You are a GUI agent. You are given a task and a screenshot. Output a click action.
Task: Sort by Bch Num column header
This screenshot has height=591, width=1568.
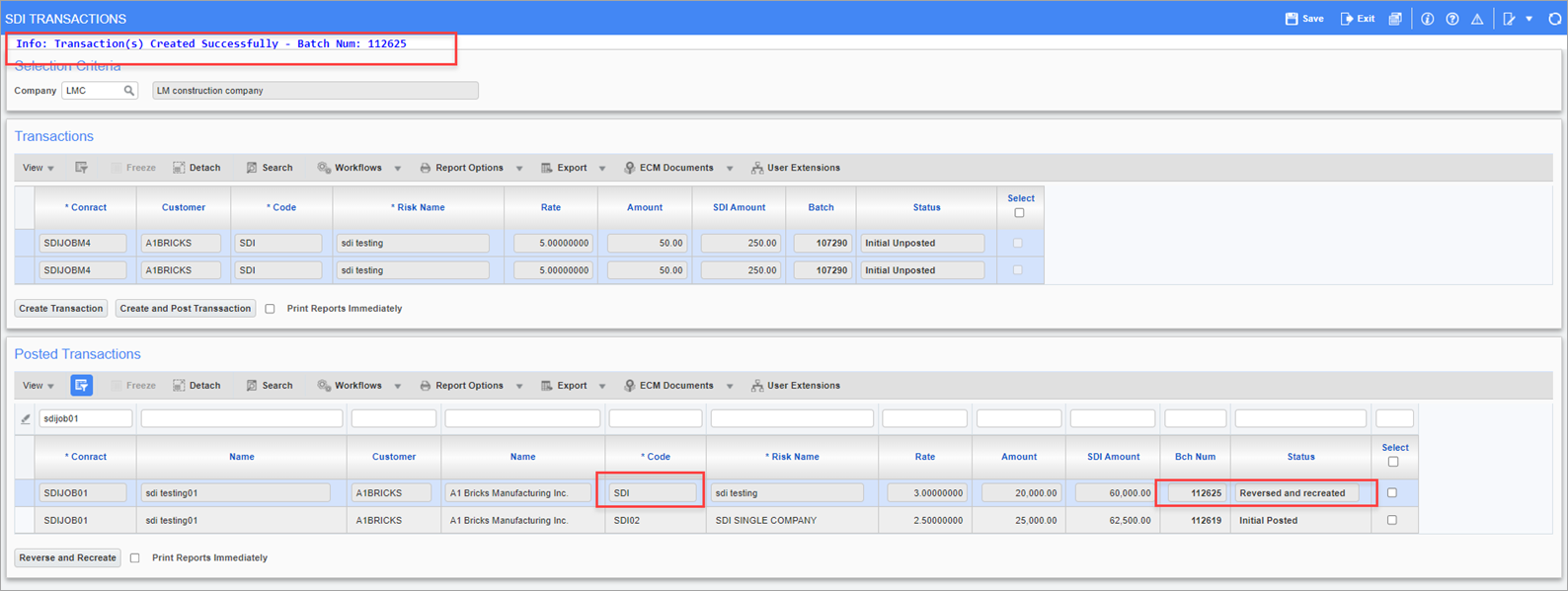pyautogui.click(x=1195, y=457)
